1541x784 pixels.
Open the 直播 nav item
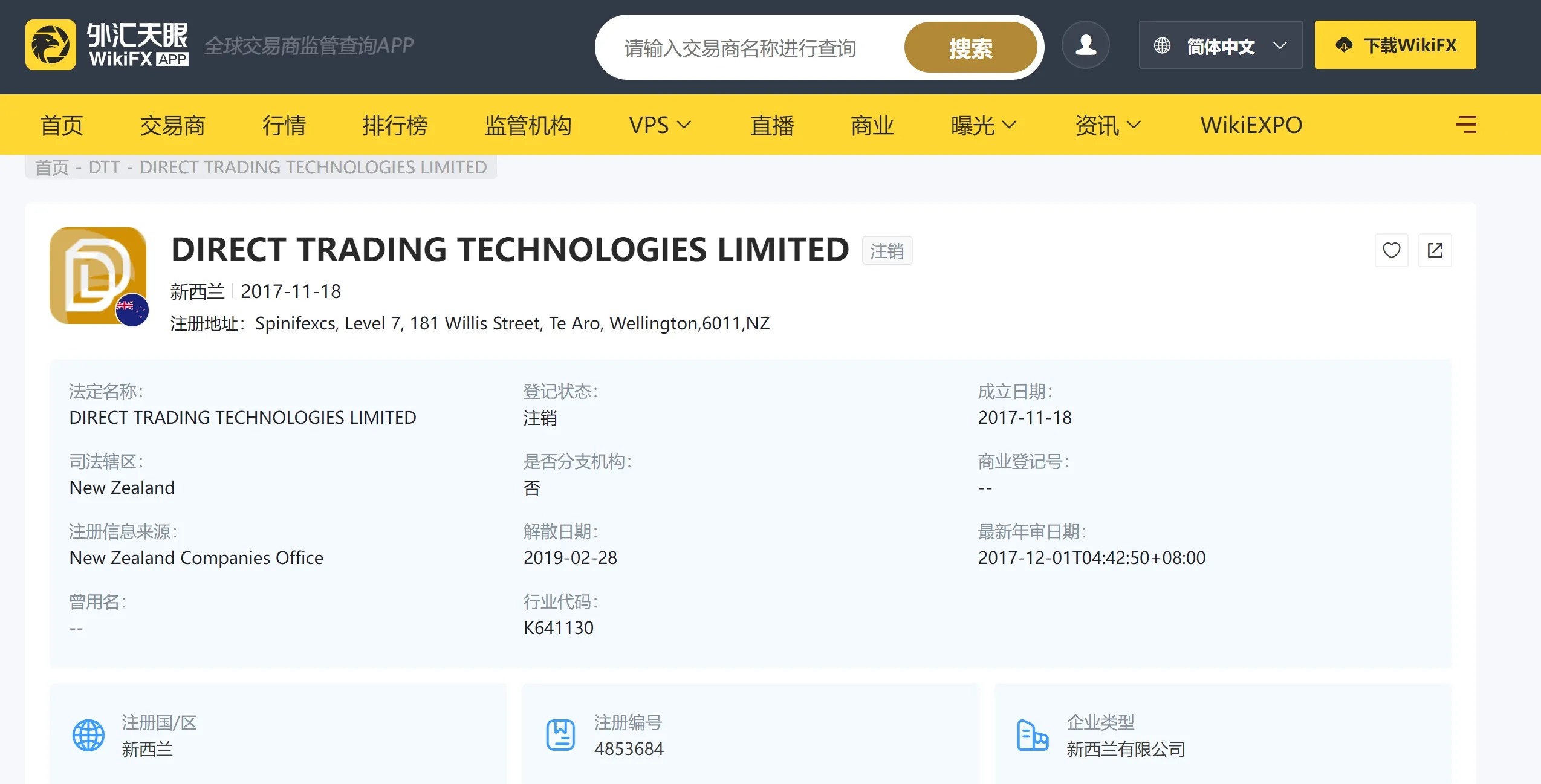tap(772, 125)
